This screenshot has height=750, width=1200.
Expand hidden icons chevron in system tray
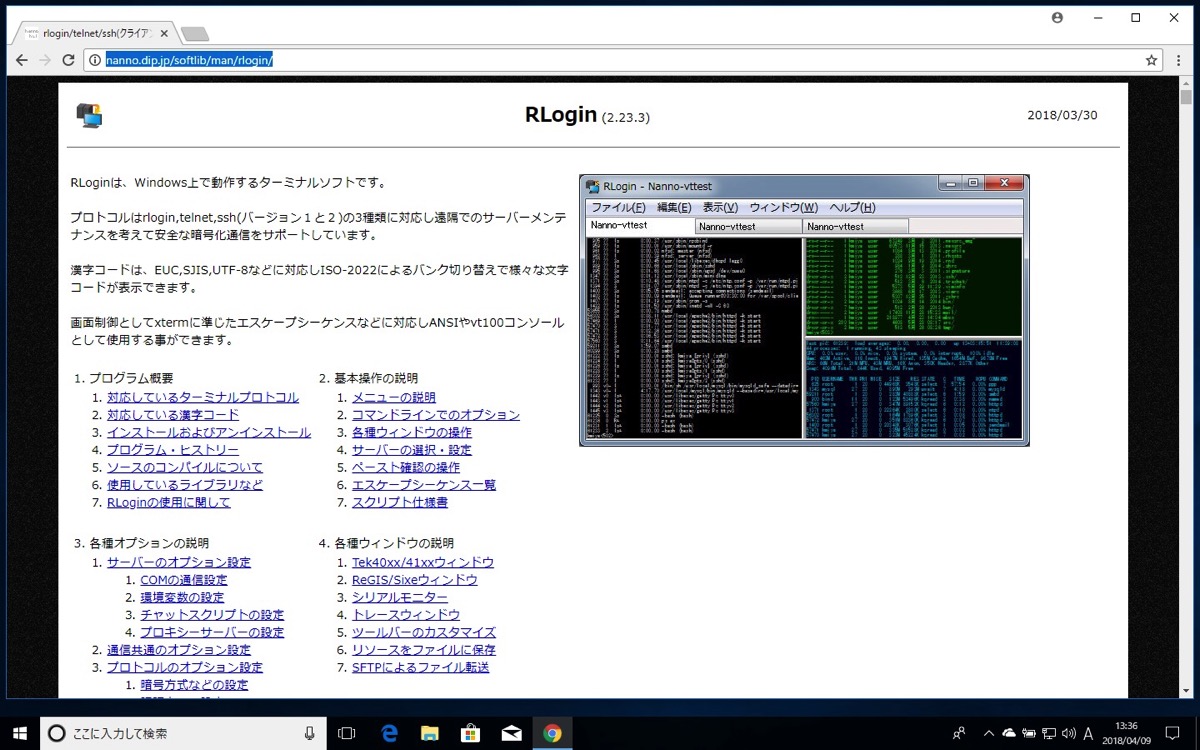pos(988,732)
